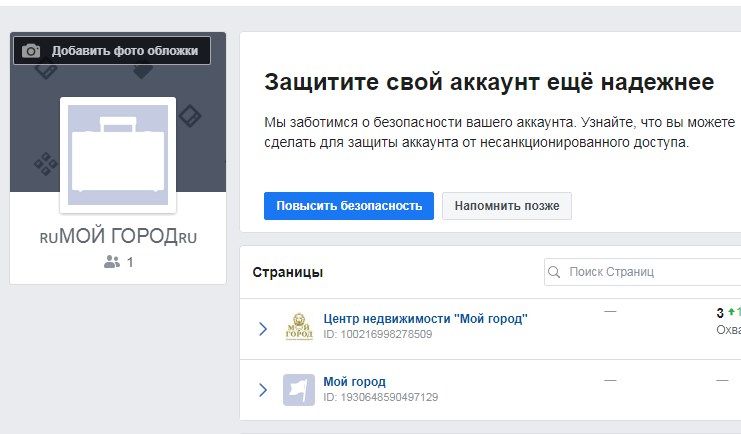This screenshot has width=741, height=434.
Task: Select ID: 193064859049​7129 text
Action: 380,397
